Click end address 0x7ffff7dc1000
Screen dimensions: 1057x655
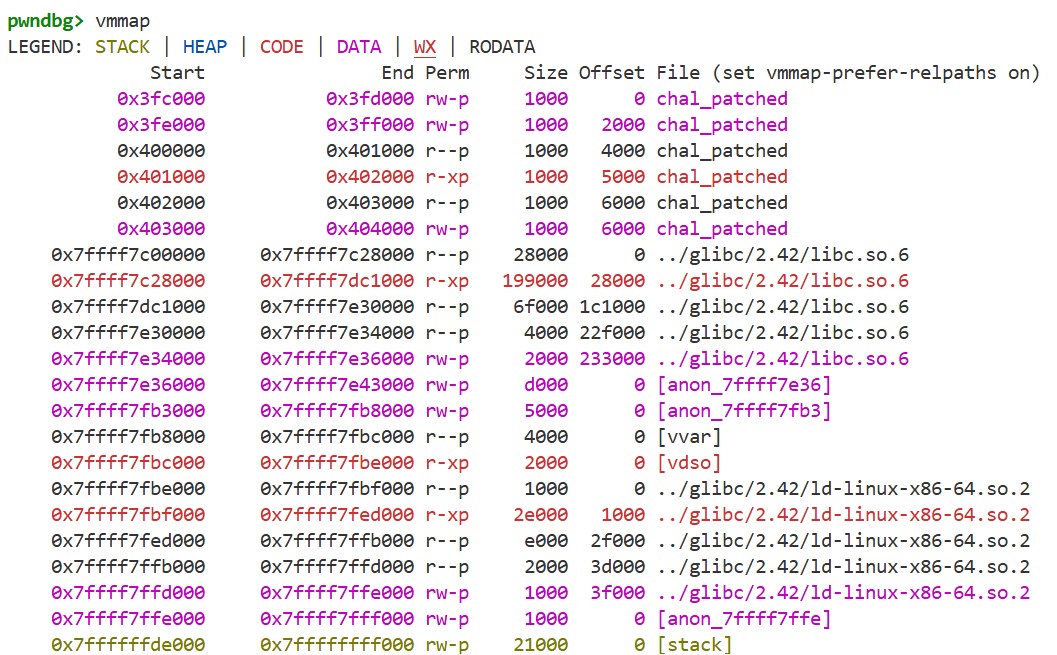[x=337, y=280]
